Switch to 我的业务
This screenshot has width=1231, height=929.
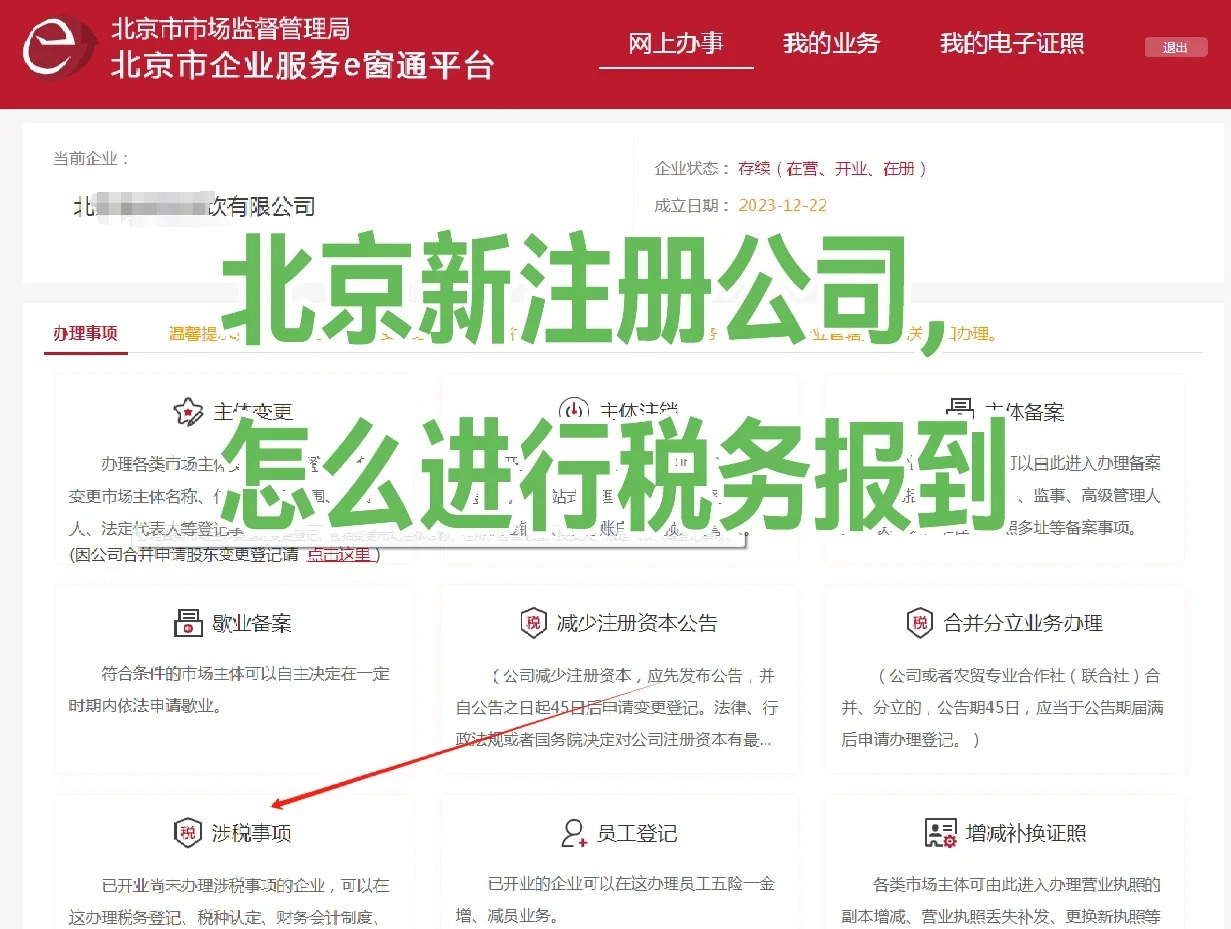pyautogui.click(x=832, y=44)
